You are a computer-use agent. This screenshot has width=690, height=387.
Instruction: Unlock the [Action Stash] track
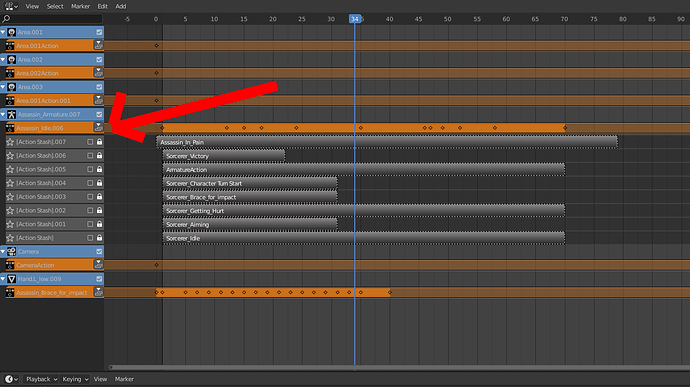pyautogui.click(x=99, y=238)
